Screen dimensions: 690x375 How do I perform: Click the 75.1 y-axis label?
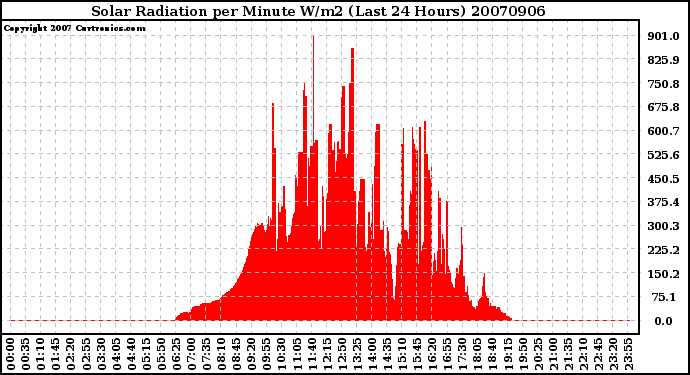[x=664, y=298]
